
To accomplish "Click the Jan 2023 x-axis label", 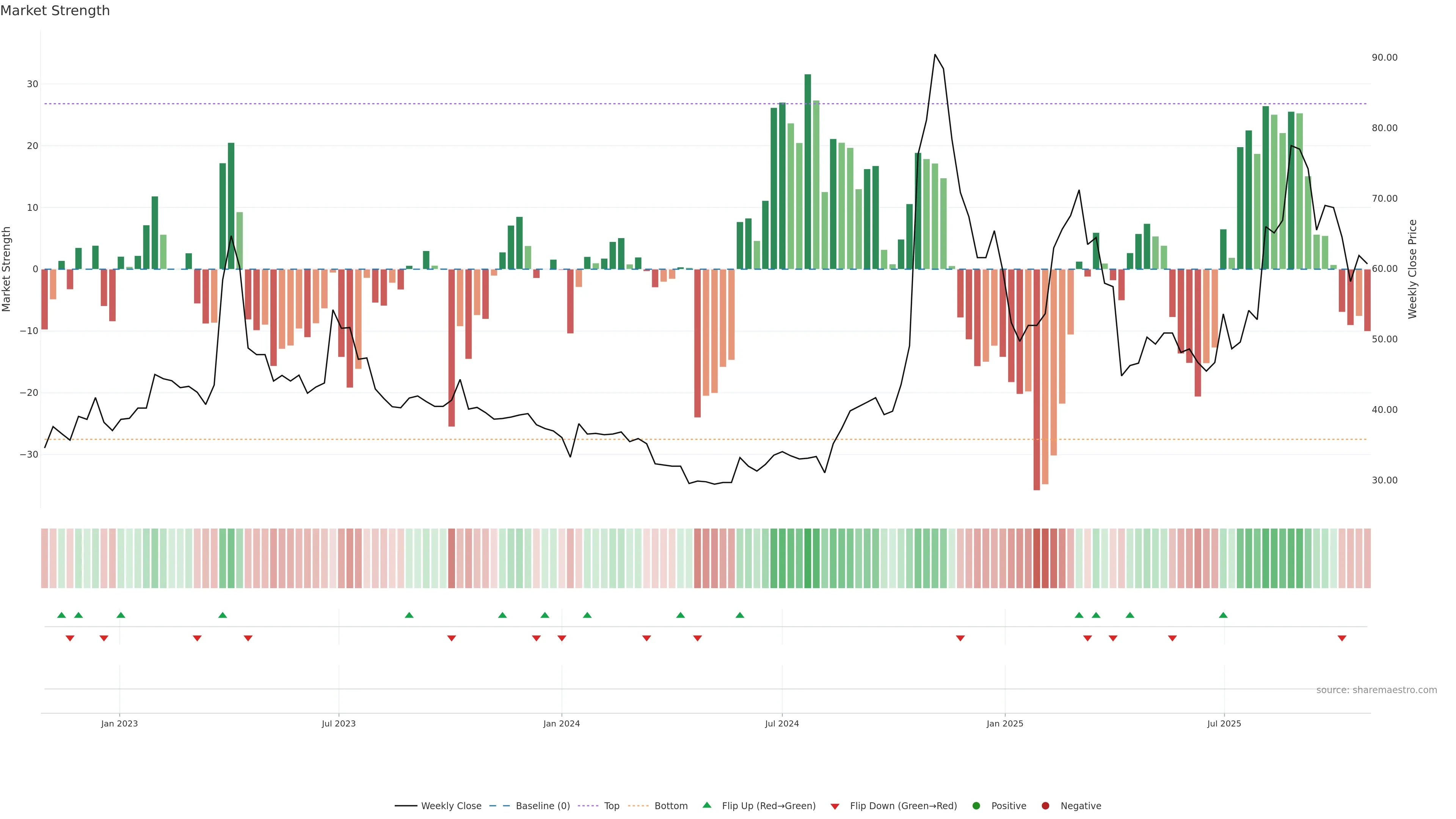I will coord(119,723).
